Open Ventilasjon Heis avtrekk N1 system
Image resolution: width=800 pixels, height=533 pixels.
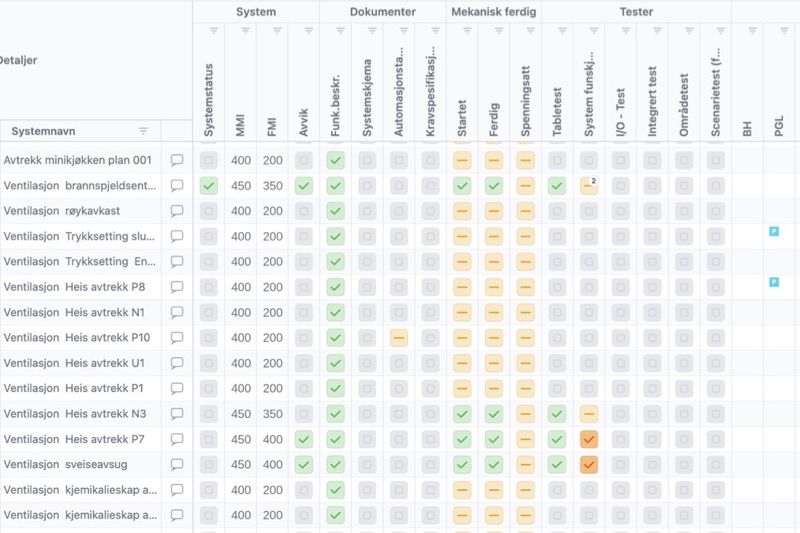[x=74, y=312]
